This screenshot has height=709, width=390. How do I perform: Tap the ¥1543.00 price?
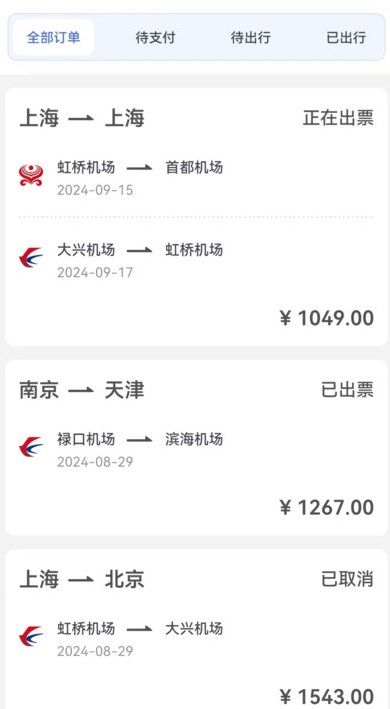pyautogui.click(x=327, y=697)
